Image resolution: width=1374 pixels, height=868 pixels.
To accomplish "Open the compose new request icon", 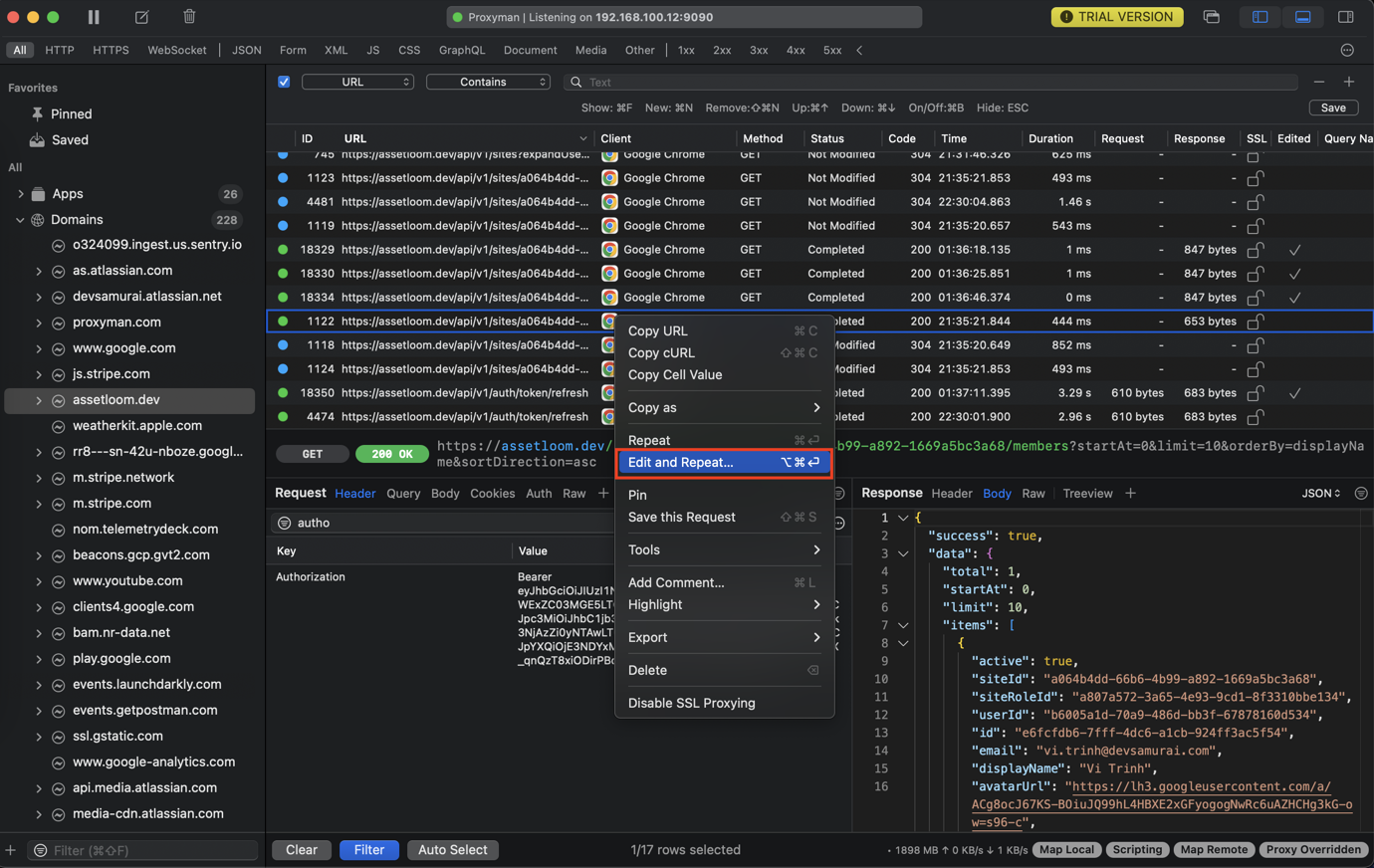I will tap(142, 17).
